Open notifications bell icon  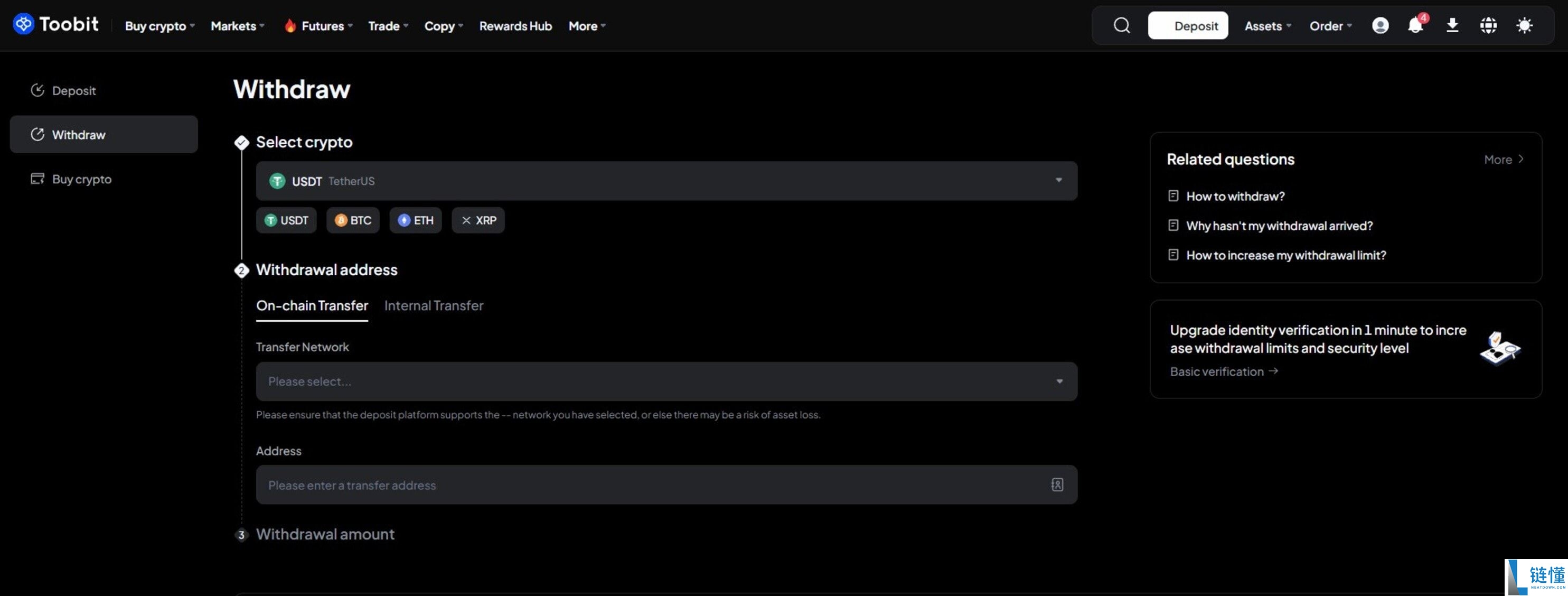1416,25
